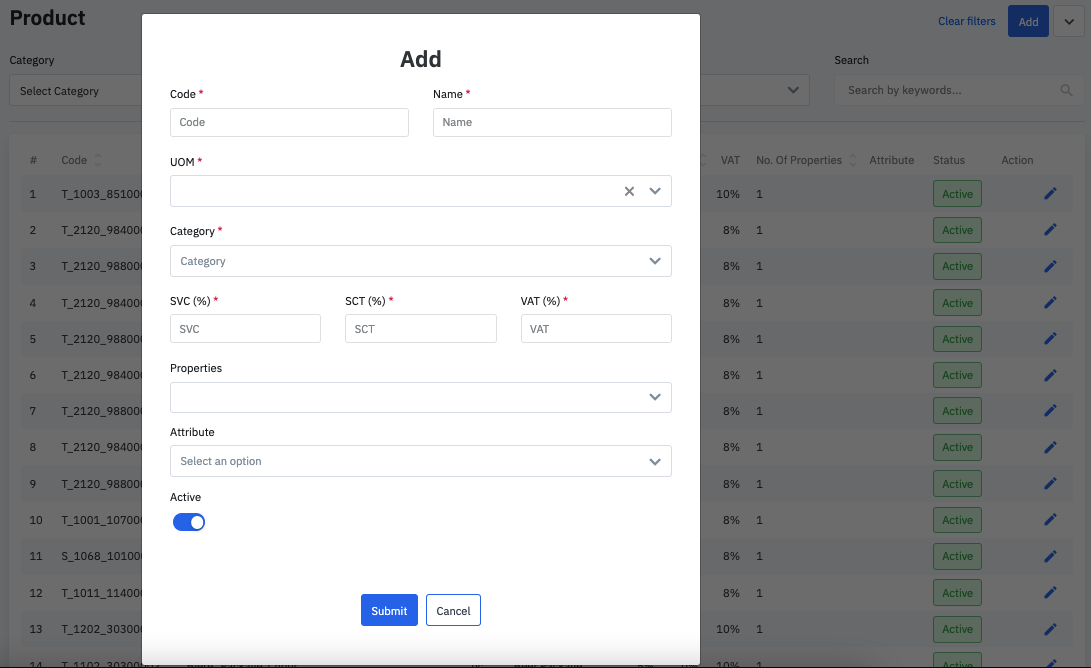Clear the UOM selection with X icon
This screenshot has height=668, width=1091.
(x=629, y=191)
